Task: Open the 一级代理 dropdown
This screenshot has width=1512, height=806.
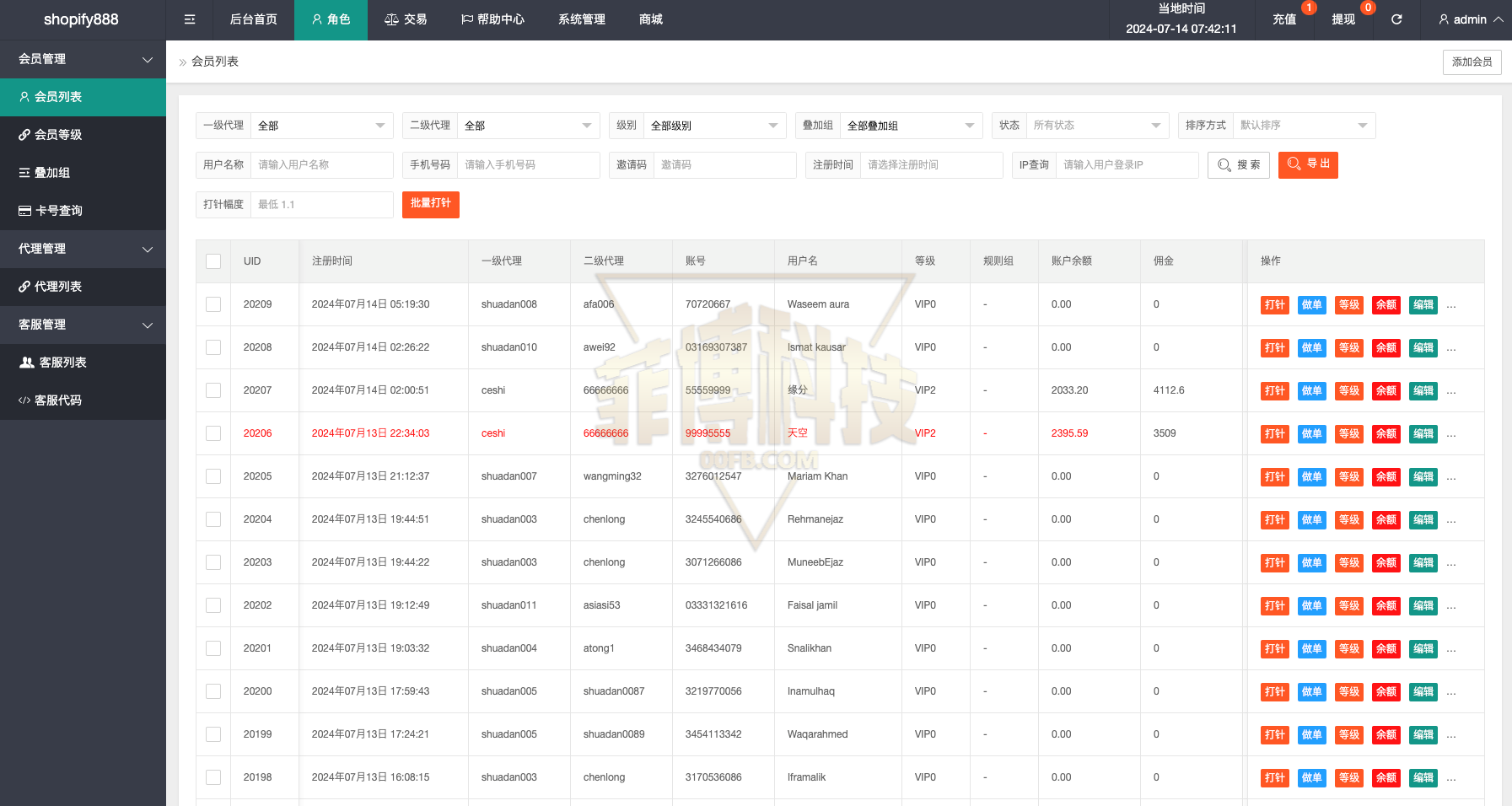Action: 321,126
